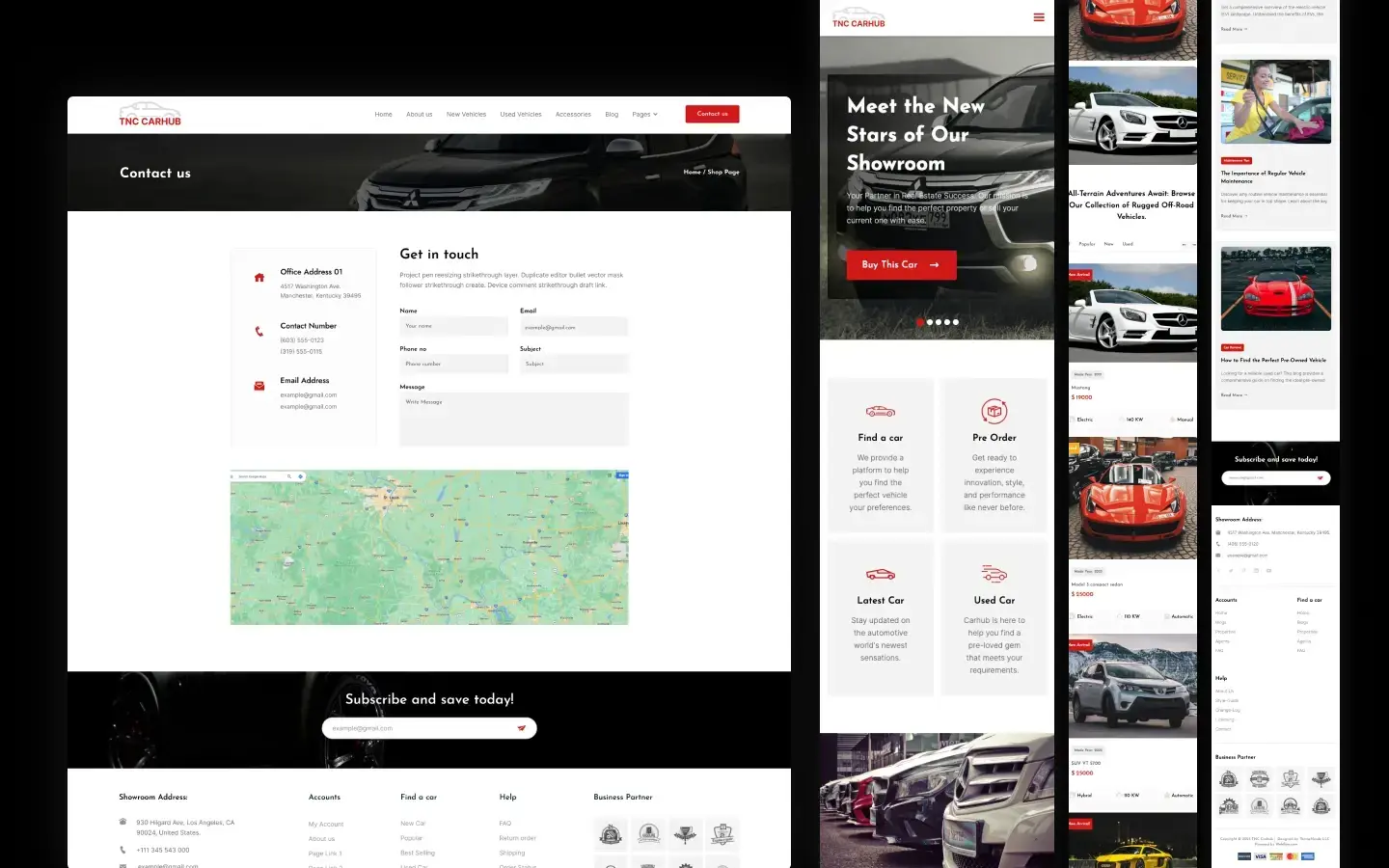
Task: Select the Find a car feature icon
Action: point(880,409)
